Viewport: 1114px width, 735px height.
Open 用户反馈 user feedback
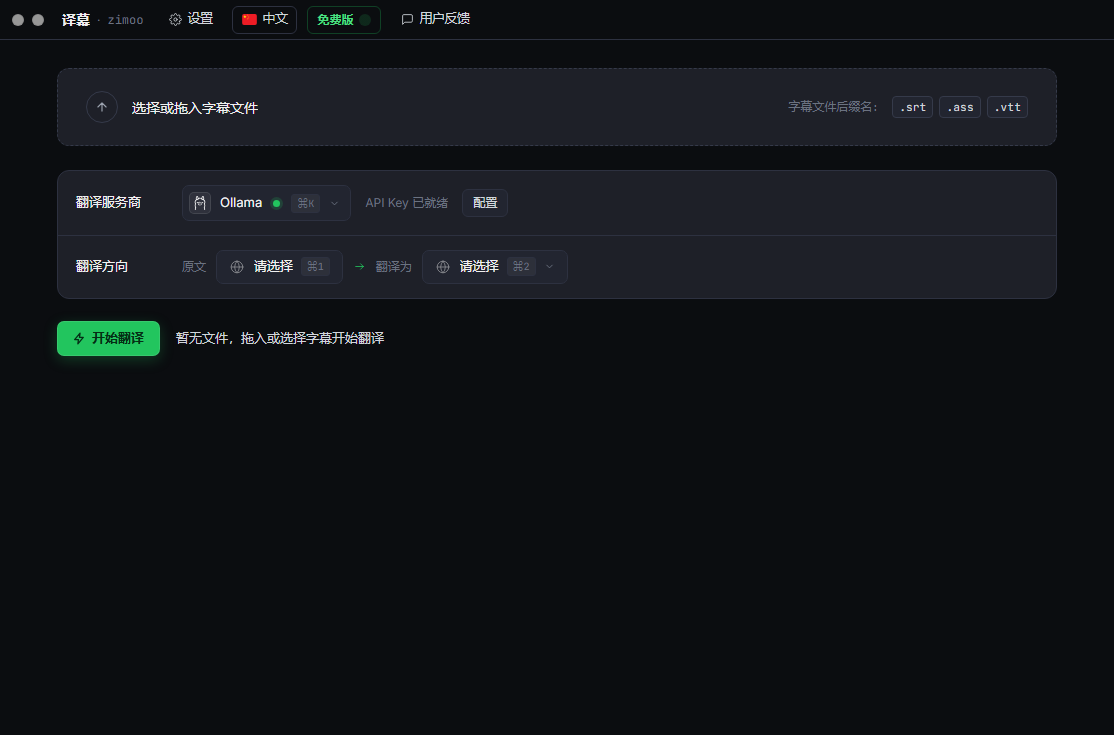tap(436, 19)
